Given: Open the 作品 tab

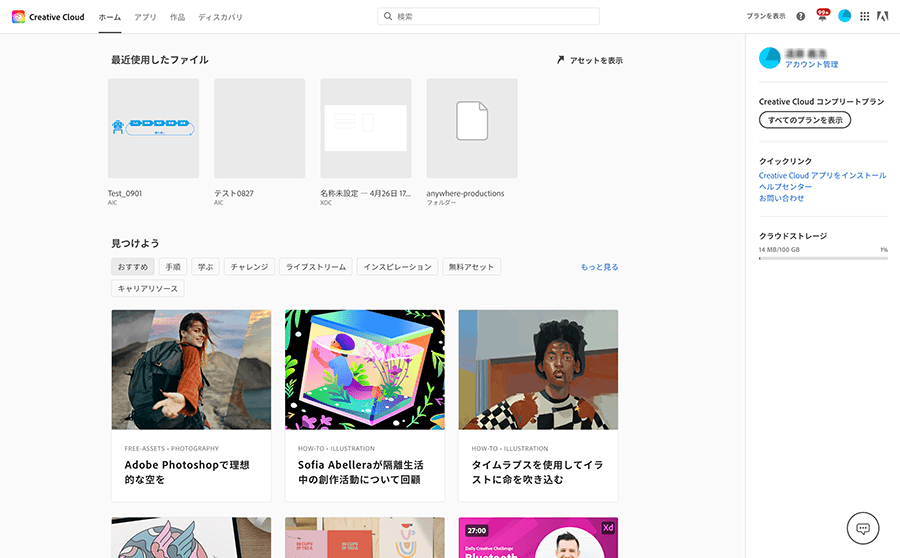Looking at the screenshot, I should [177, 17].
